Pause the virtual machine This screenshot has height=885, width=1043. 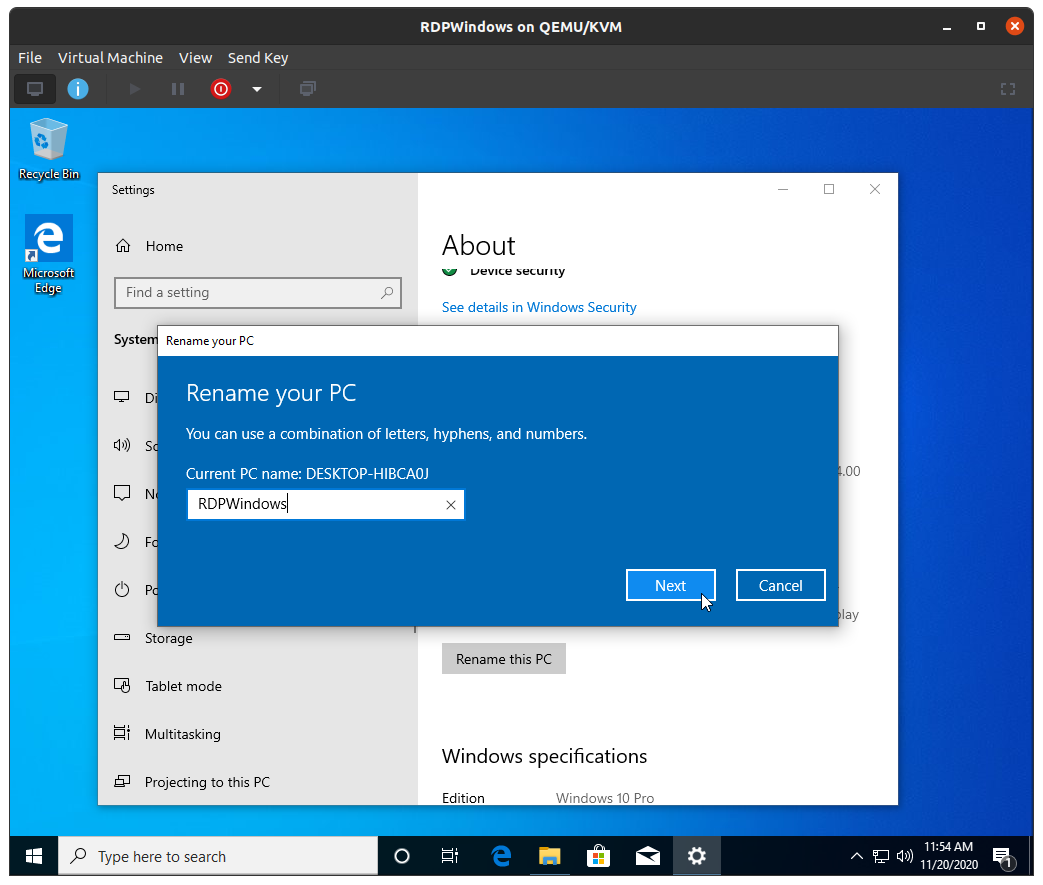pyautogui.click(x=178, y=89)
